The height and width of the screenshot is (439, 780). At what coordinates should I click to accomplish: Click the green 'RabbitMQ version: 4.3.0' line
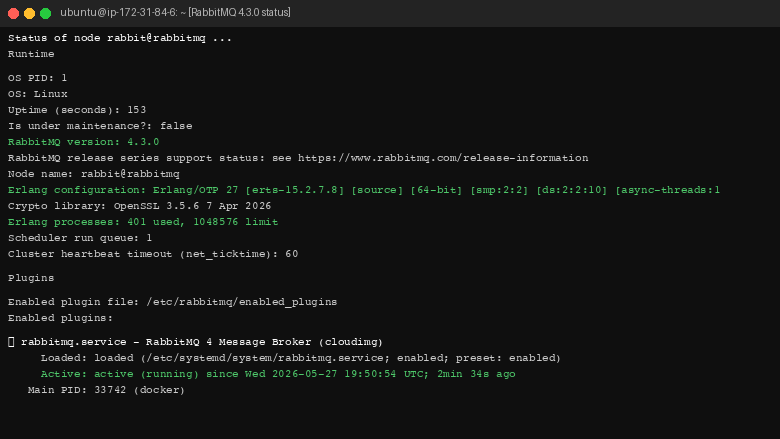[x=84, y=142]
